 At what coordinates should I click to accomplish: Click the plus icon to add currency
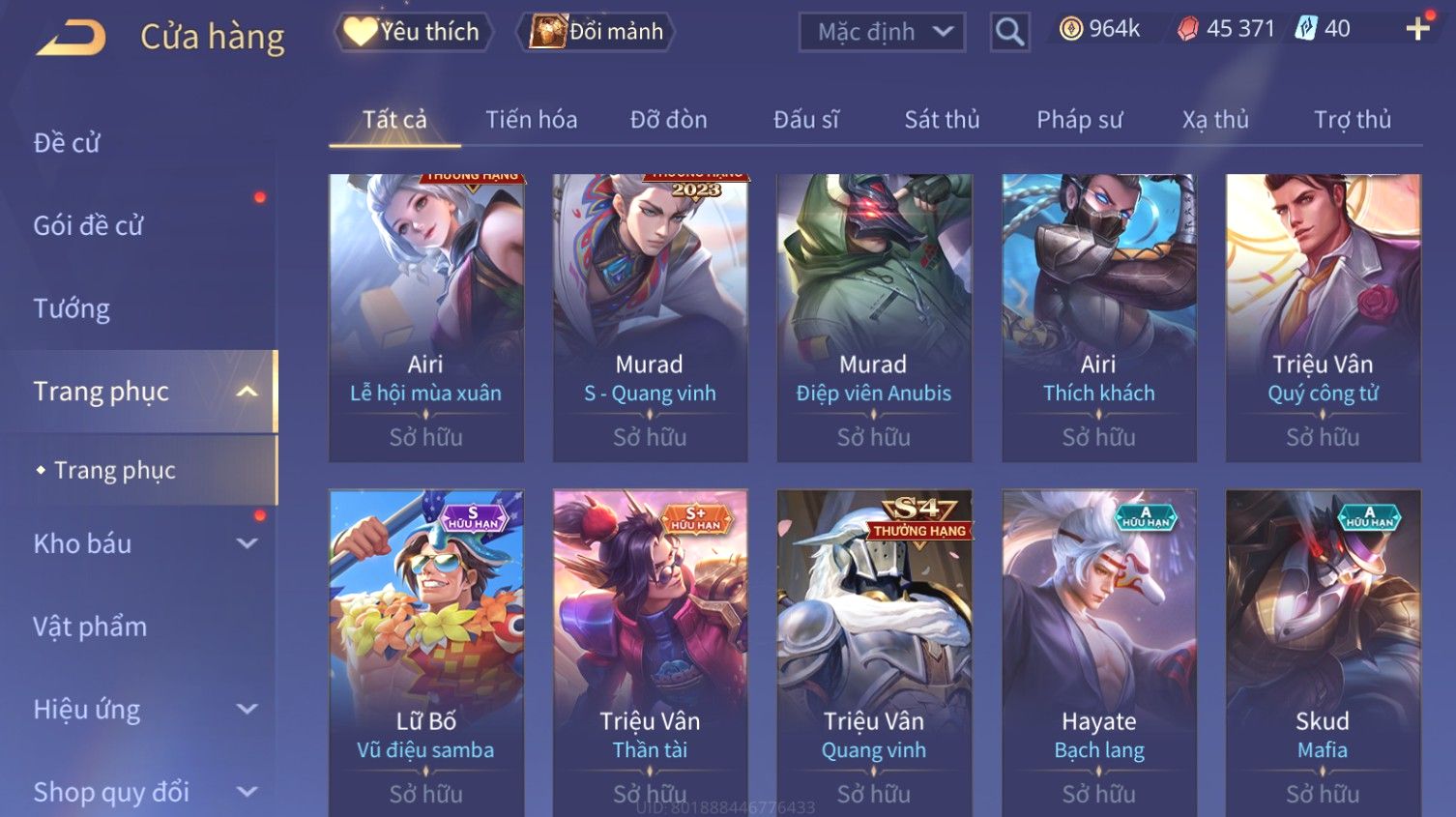point(1418,29)
